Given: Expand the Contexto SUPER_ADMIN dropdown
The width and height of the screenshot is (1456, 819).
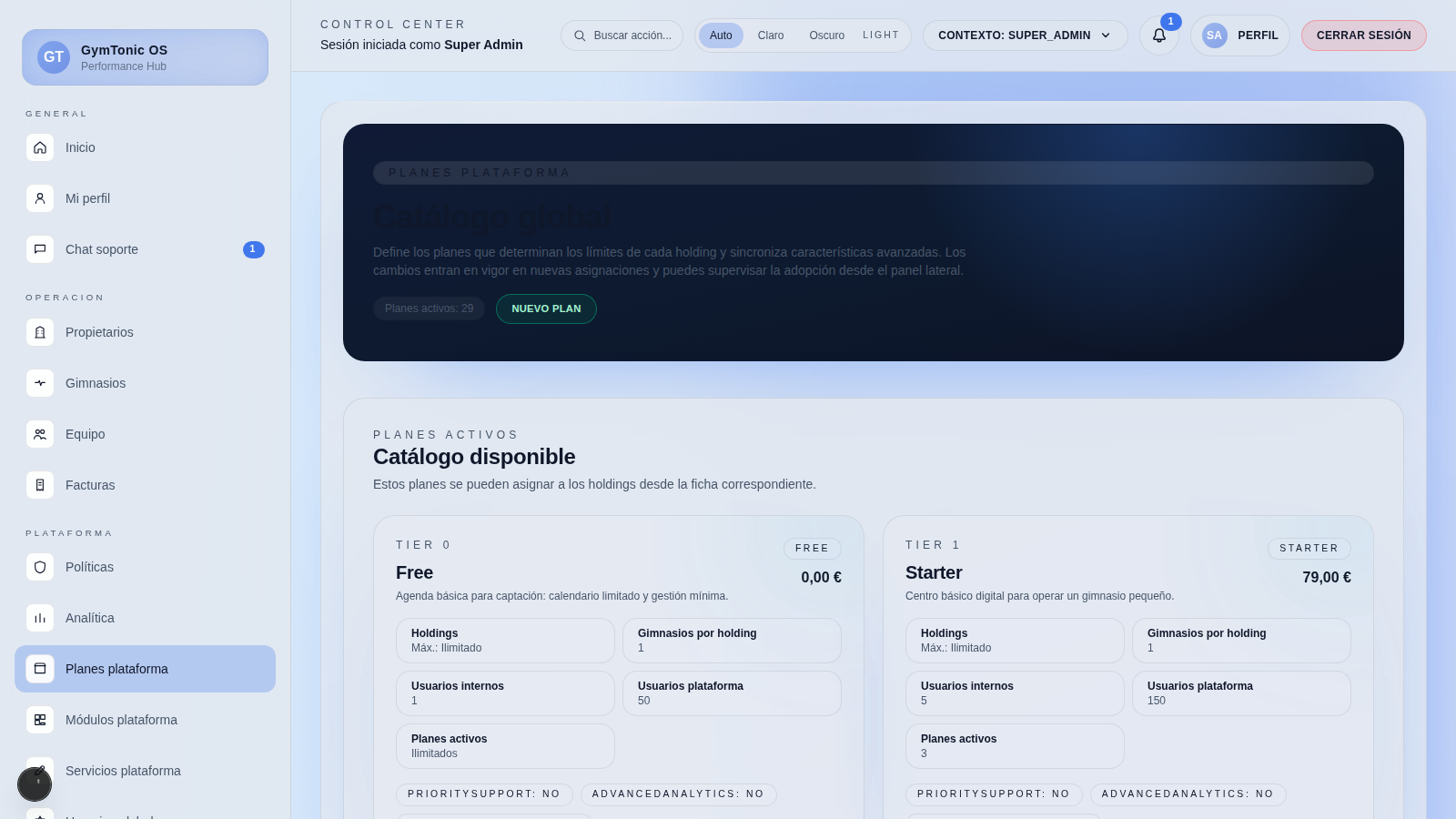Looking at the screenshot, I should (1025, 35).
